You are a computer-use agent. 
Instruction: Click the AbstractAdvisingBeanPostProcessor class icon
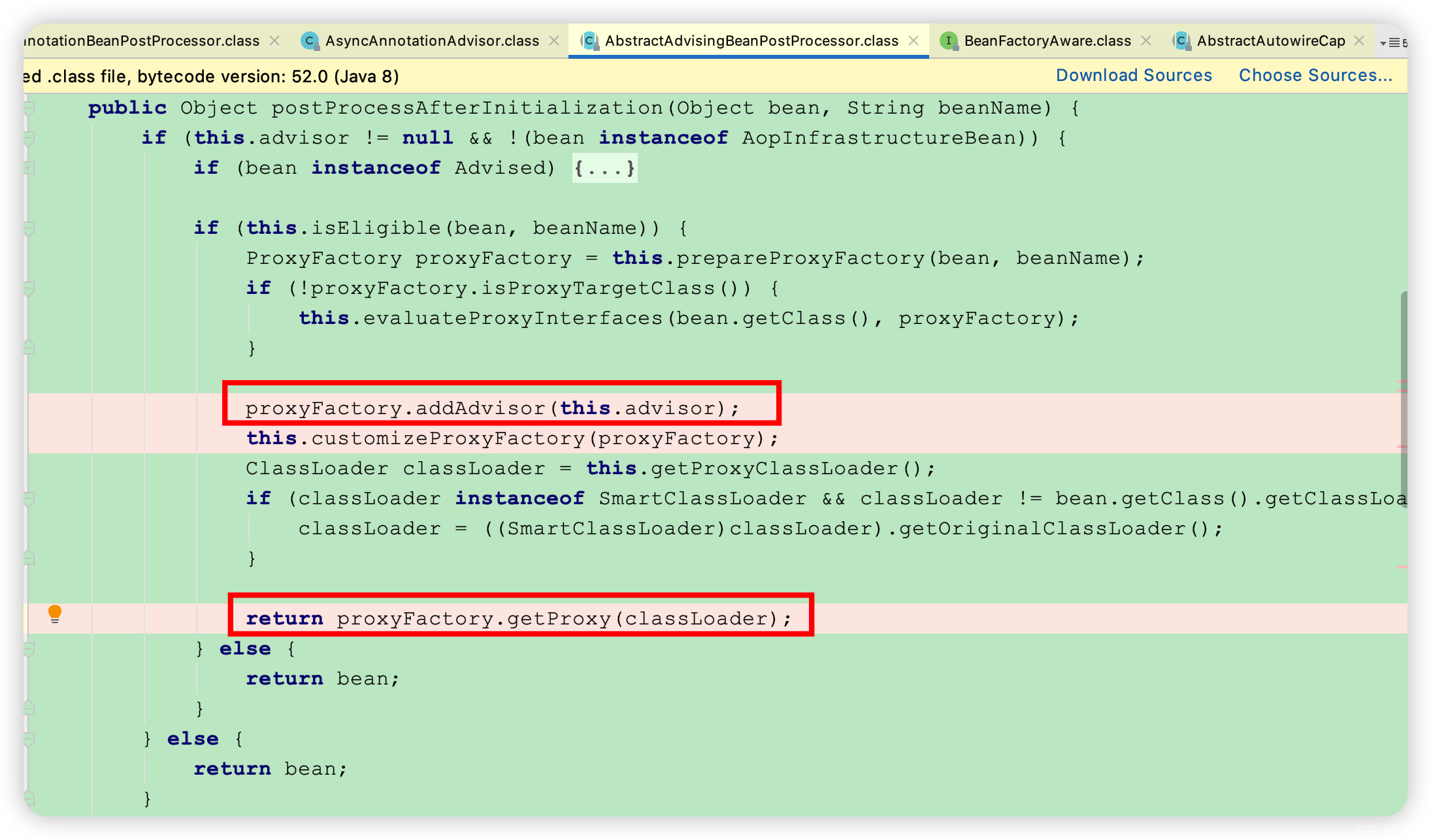coord(589,41)
